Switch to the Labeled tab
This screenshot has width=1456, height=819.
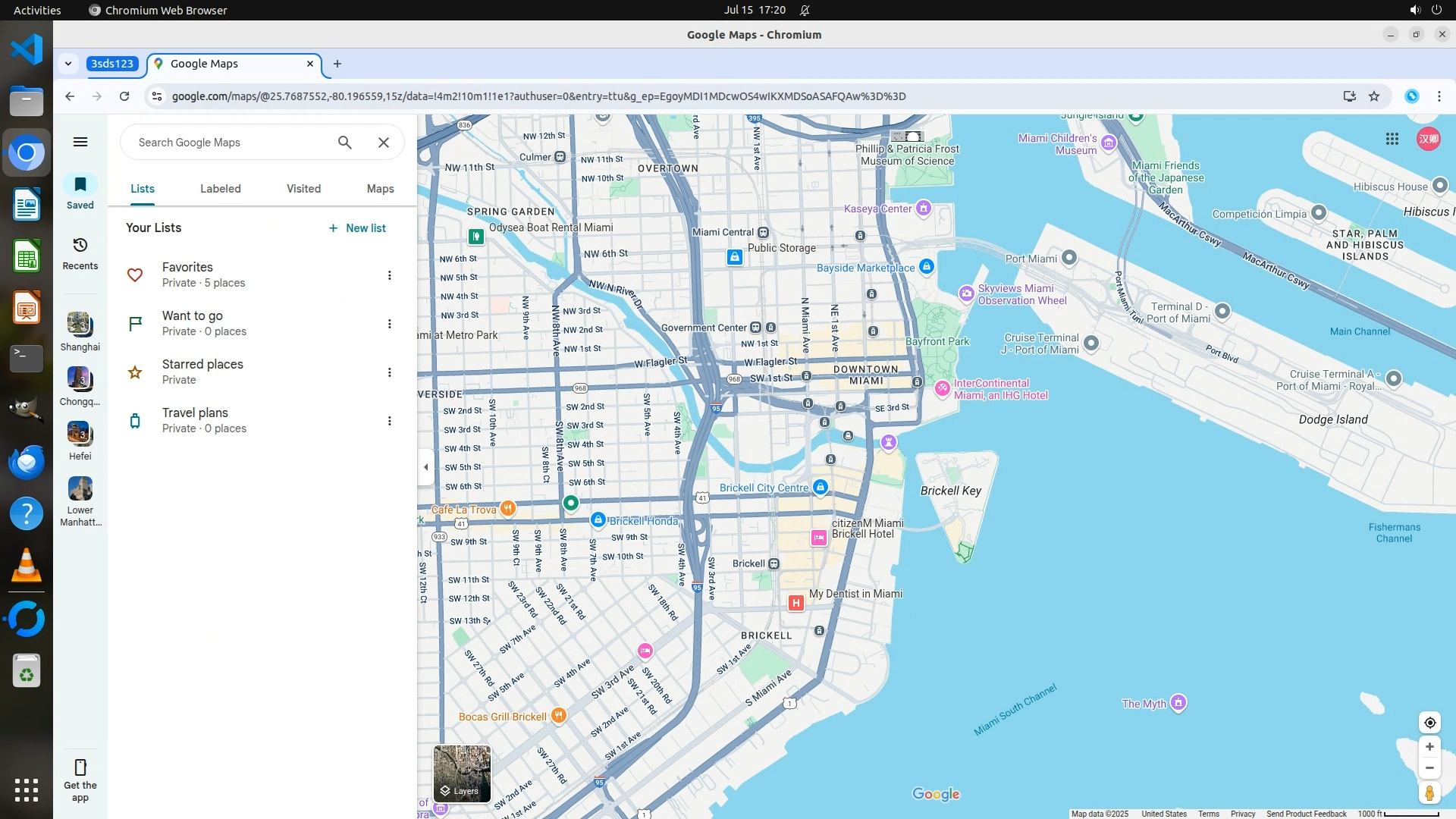(x=221, y=189)
